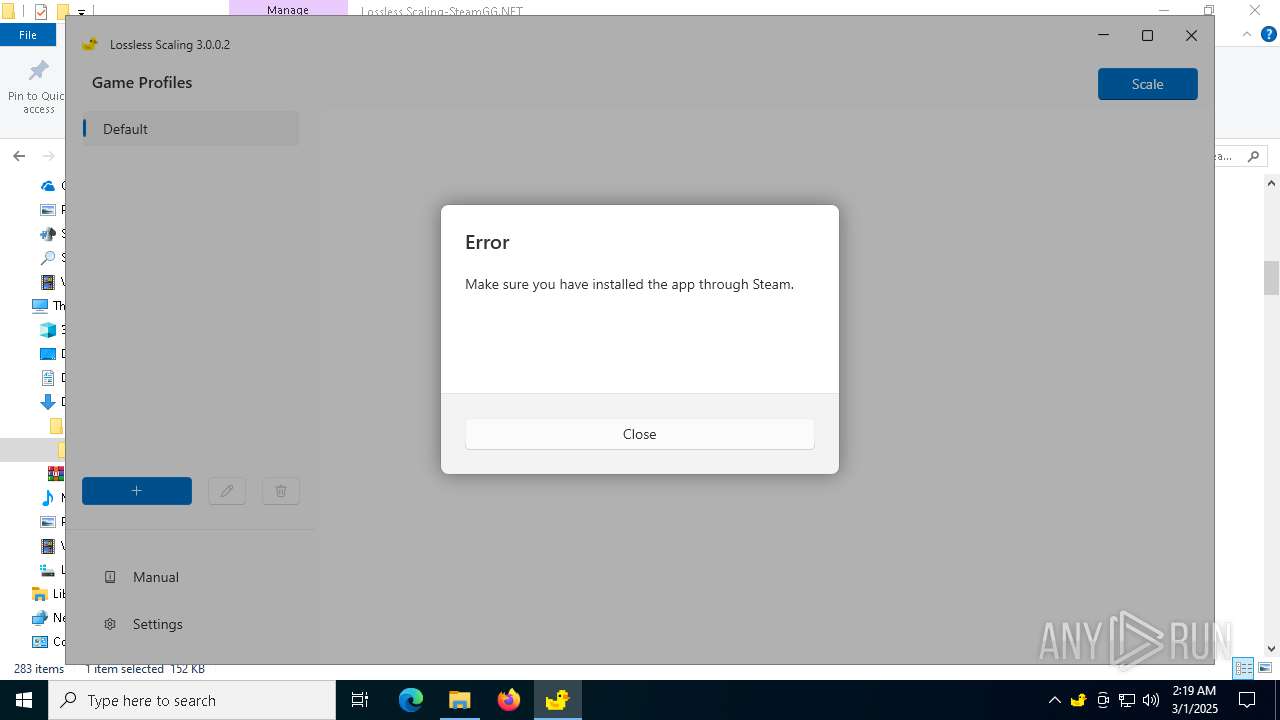Delete profile with the trash icon
Image resolution: width=1280 pixels, height=720 pixels.
(x=281, y=491)
